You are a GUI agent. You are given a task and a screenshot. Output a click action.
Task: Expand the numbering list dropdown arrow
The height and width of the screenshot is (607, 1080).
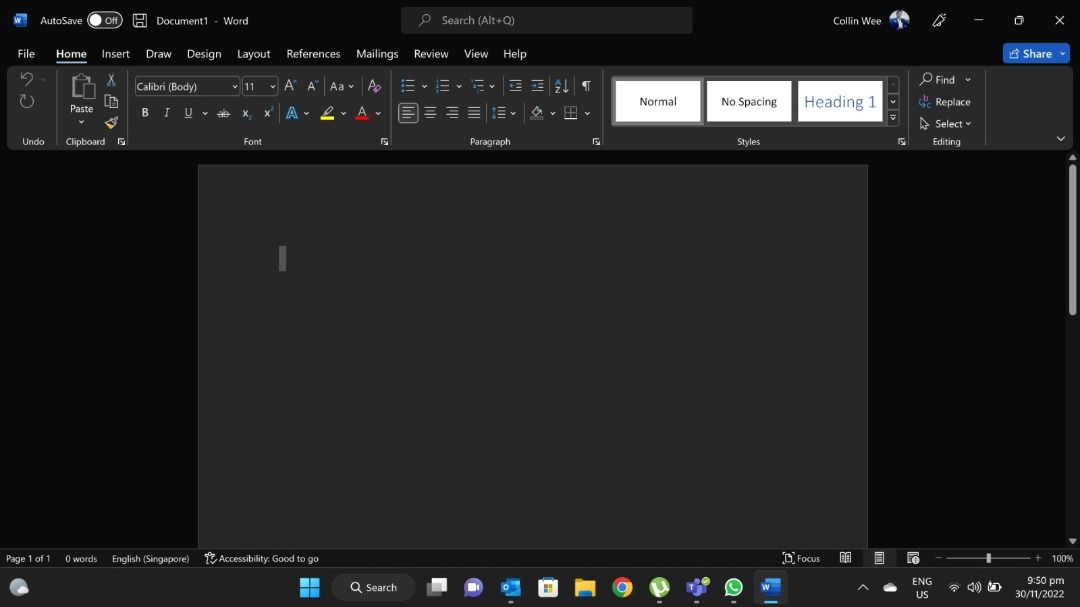click(x=459, y=86)
